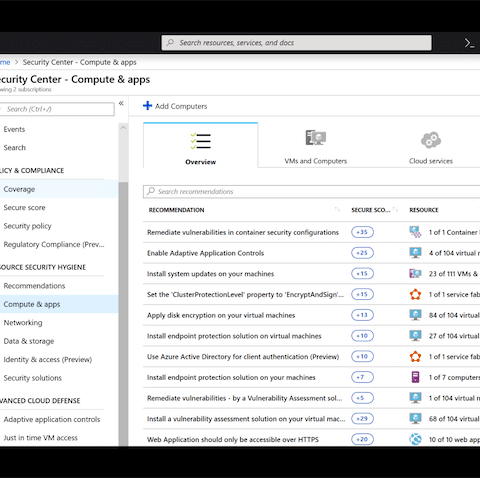
Task: Open Identity & access (Preview)
Action: click(x=48, y=359)
